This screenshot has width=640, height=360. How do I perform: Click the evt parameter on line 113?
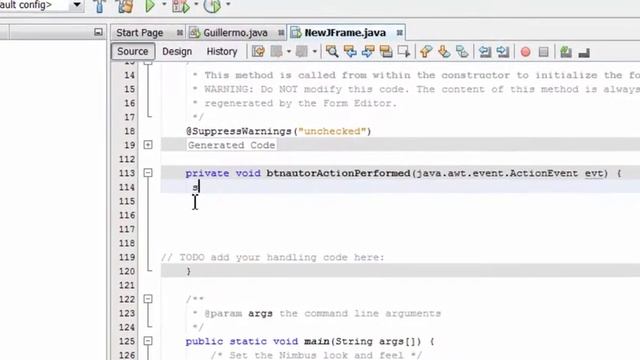pyautogui.click(x=594, y=173)
